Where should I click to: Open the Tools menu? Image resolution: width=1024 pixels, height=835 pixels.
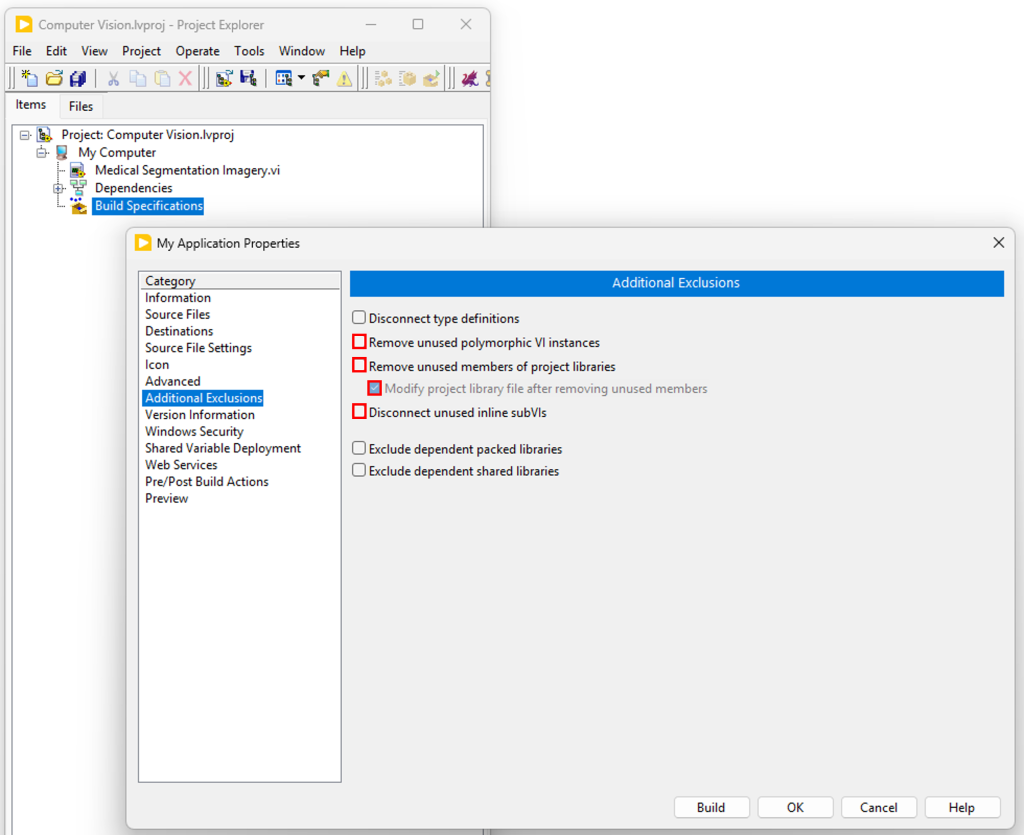pyautogui.click(x=249, y=51)
